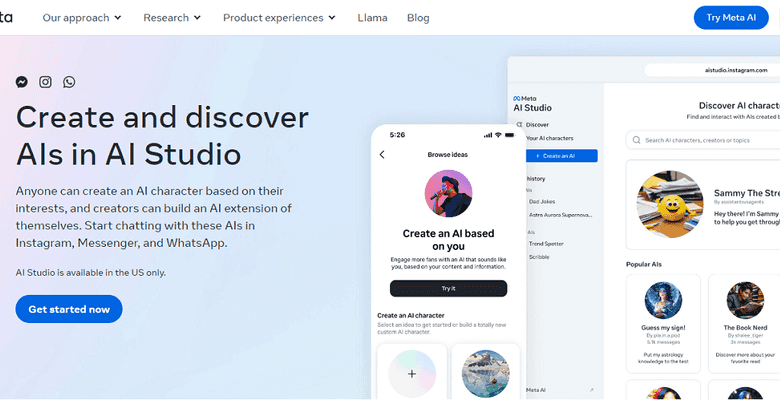Click the external arrow icon beside Meta AI
780x400 pixels.
[591, 390]
